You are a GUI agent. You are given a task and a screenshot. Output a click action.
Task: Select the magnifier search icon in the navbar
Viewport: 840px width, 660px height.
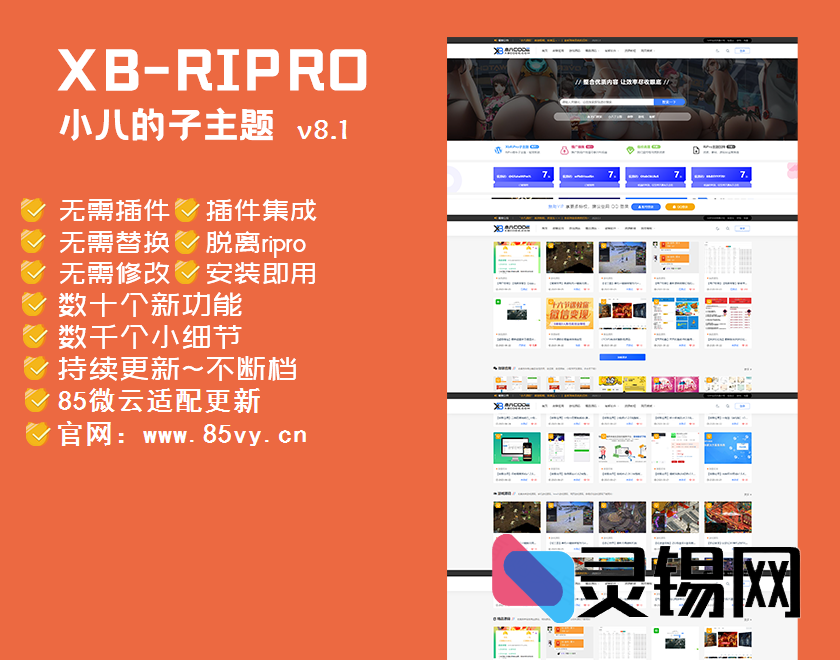point(727,50)
